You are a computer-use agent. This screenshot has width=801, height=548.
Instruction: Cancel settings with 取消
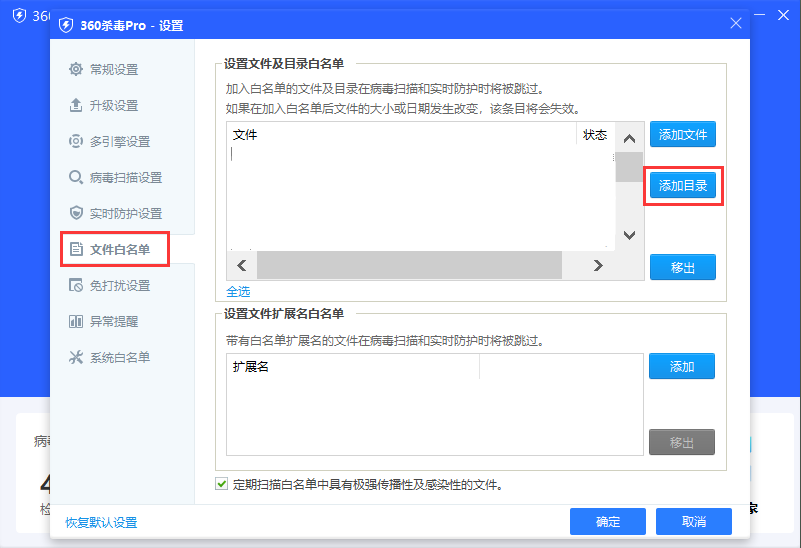point(693,521)
